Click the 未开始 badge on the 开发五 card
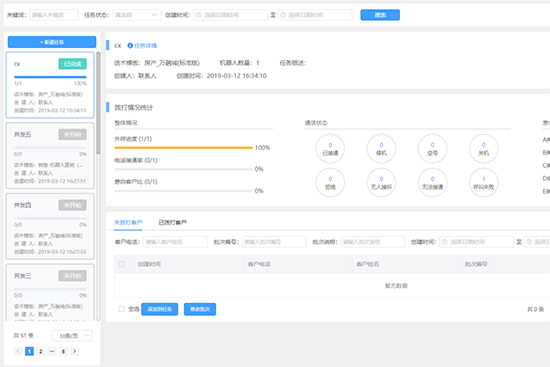 (73, 134)
